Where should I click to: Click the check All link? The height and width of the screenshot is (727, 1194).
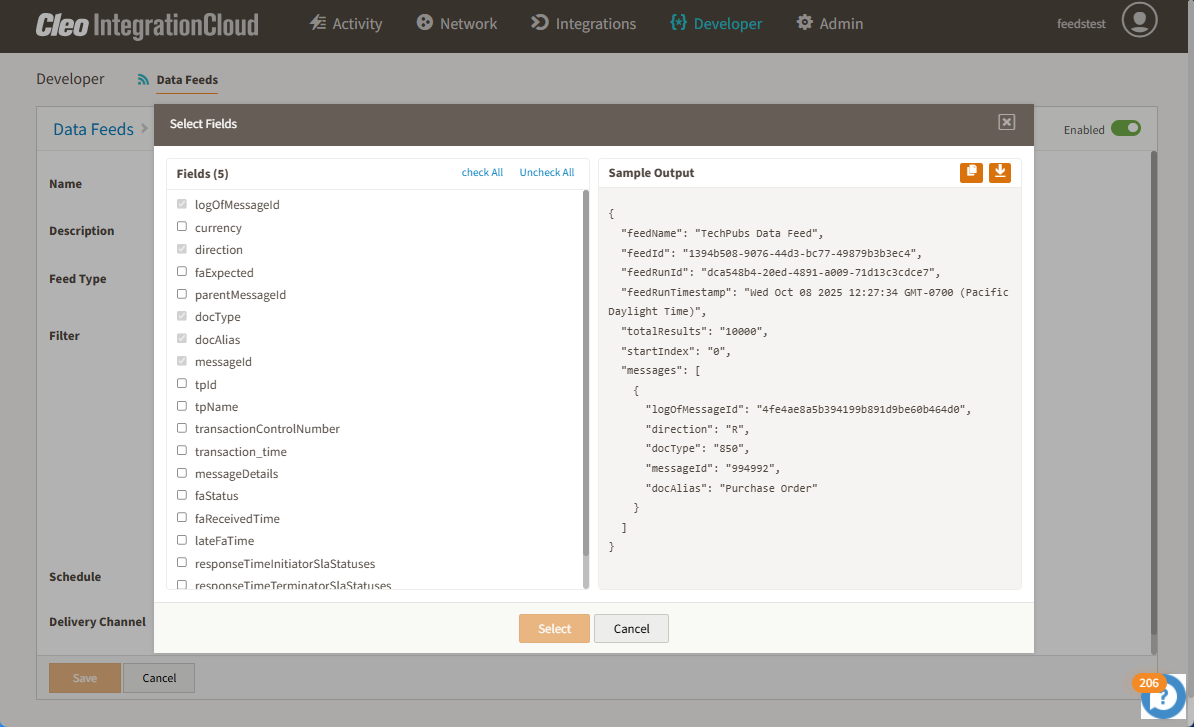coord(482,171)
